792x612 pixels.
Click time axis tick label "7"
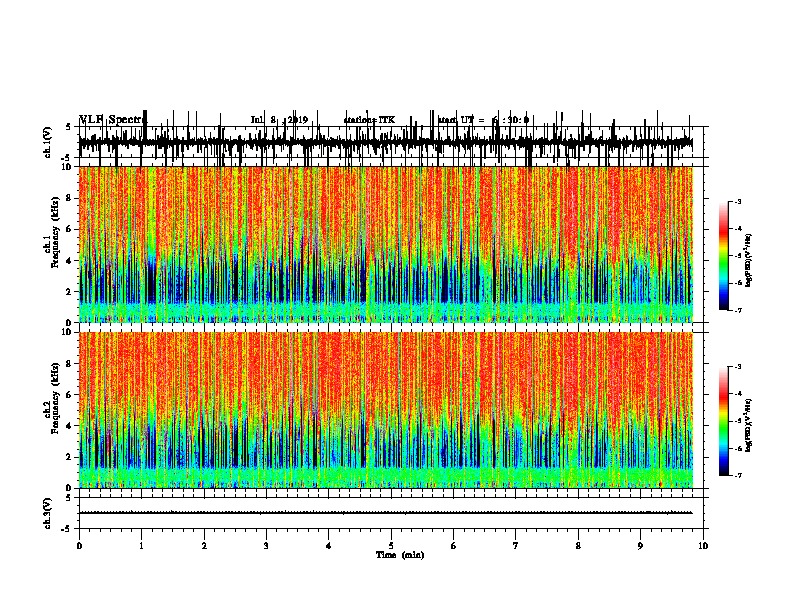tap(516, 546)
